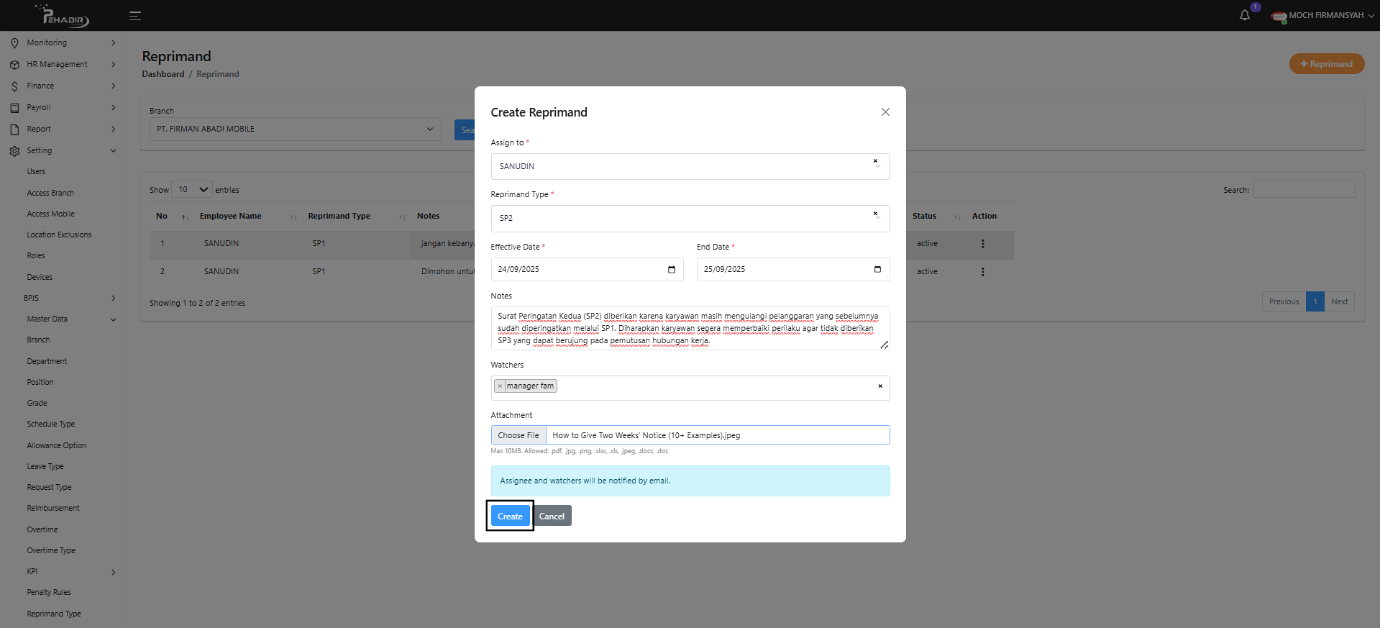Click the Choose File attachment button
Screen dimensions: 1380x628
pos(518,435)
